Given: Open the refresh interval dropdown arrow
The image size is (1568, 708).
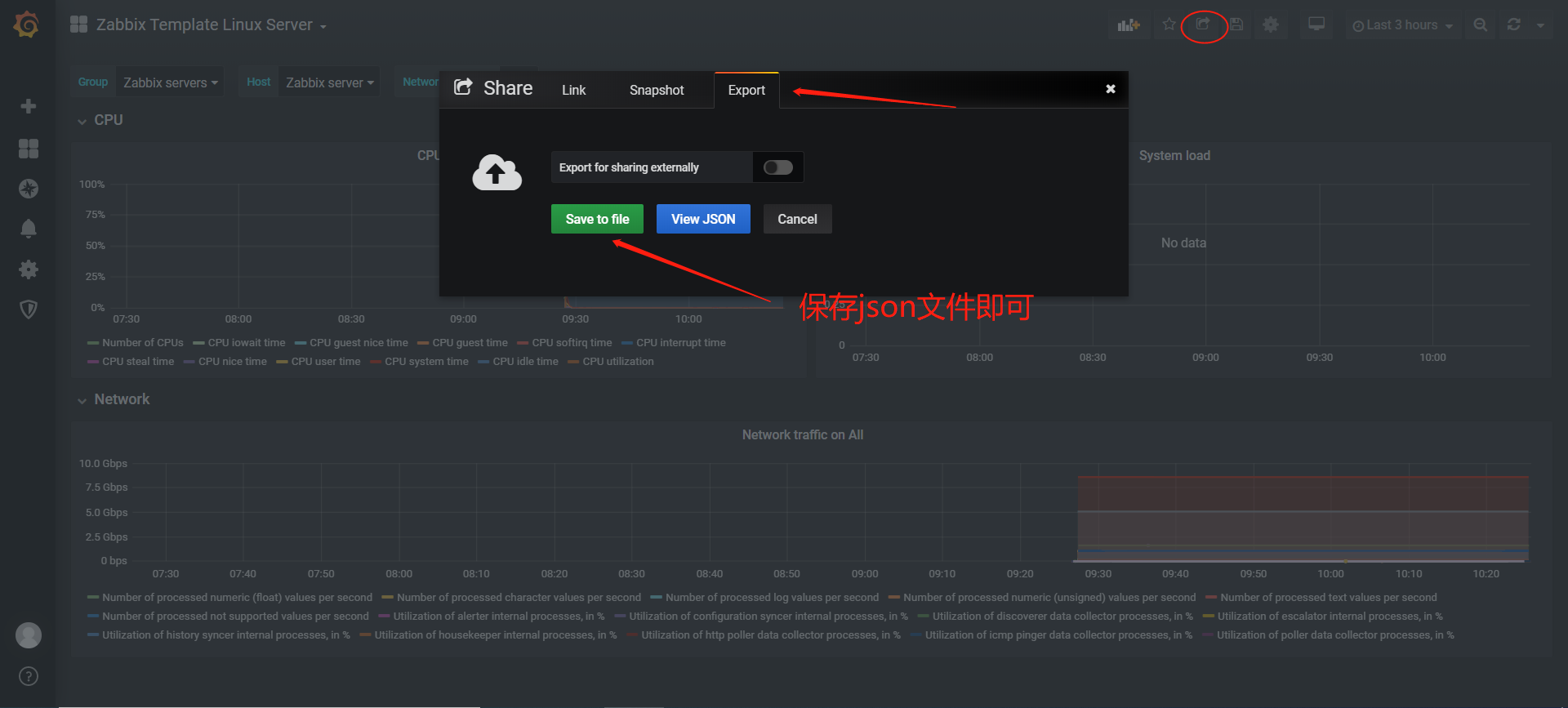Looking at the screenshot, I should [x=1540, y=25].
